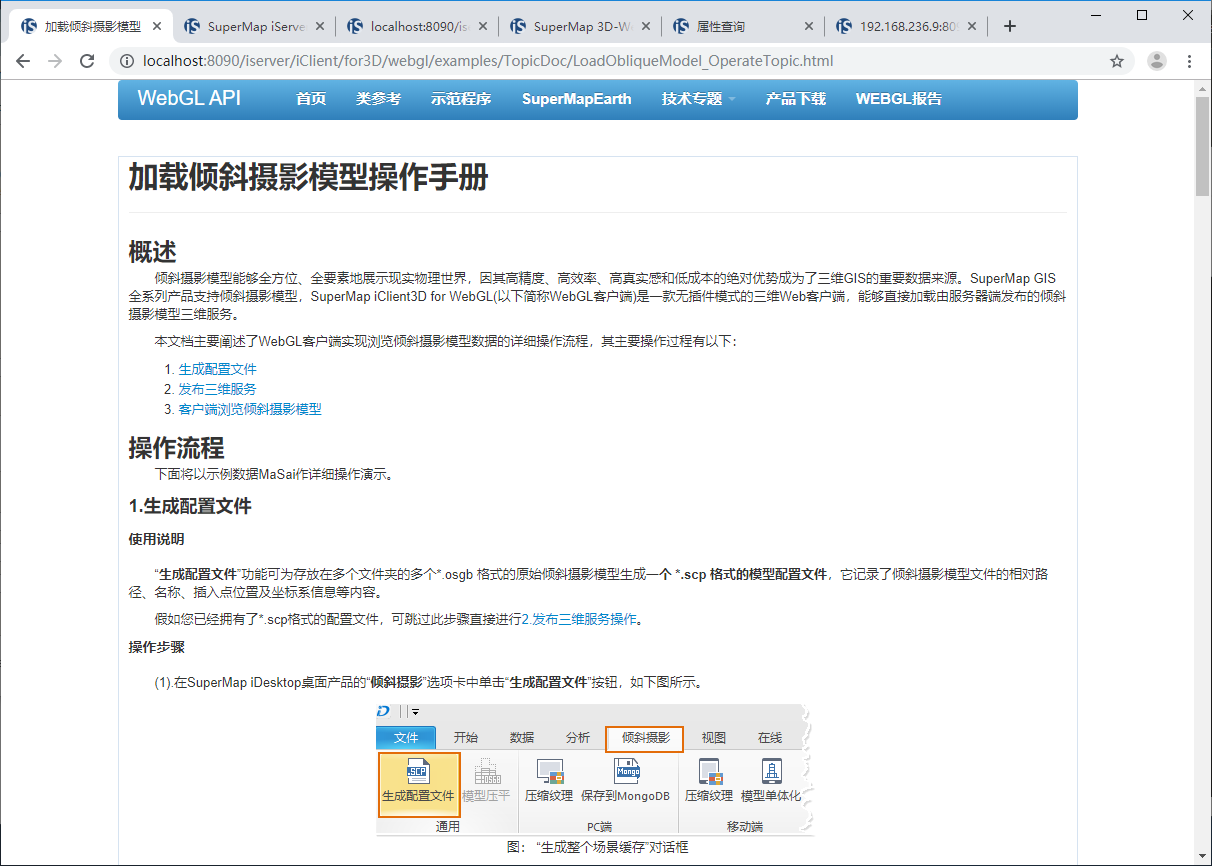Follow the 生成配置文件 list link
The height and width of the screenshot is (866, 1212).
(218, 369)
